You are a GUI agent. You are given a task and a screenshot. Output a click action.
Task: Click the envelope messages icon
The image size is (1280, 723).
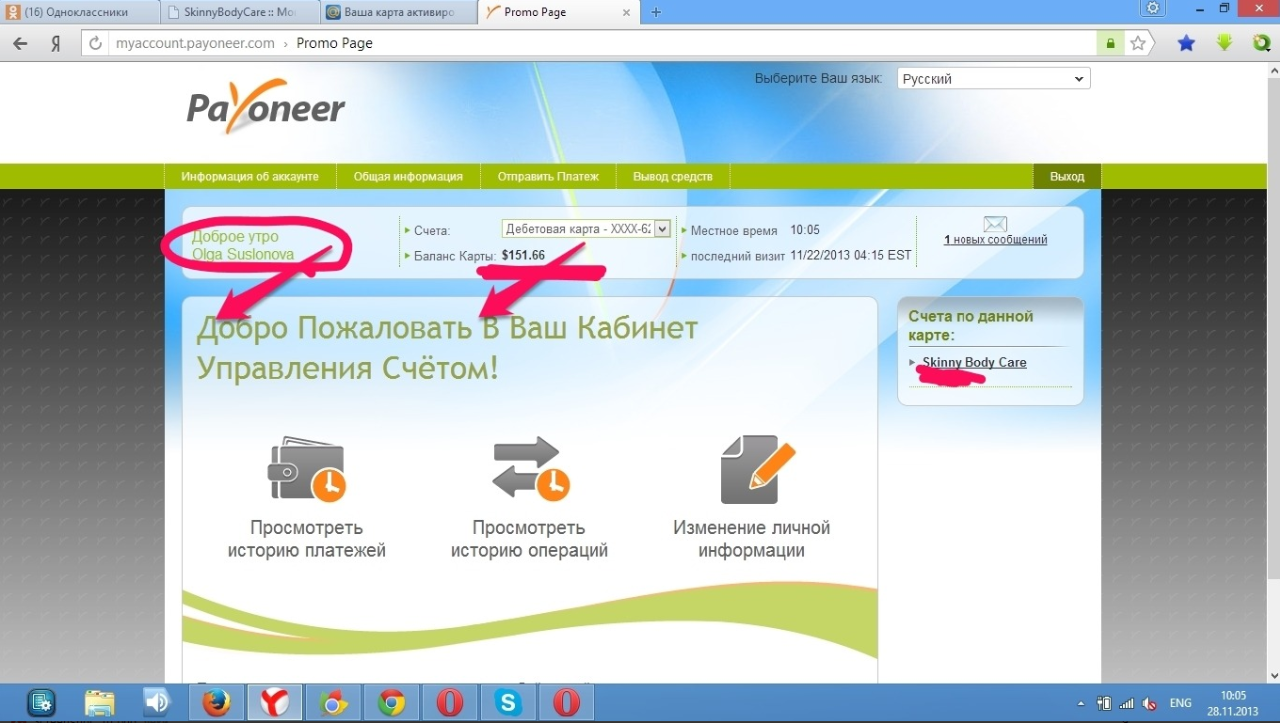(x=995, y=224)
